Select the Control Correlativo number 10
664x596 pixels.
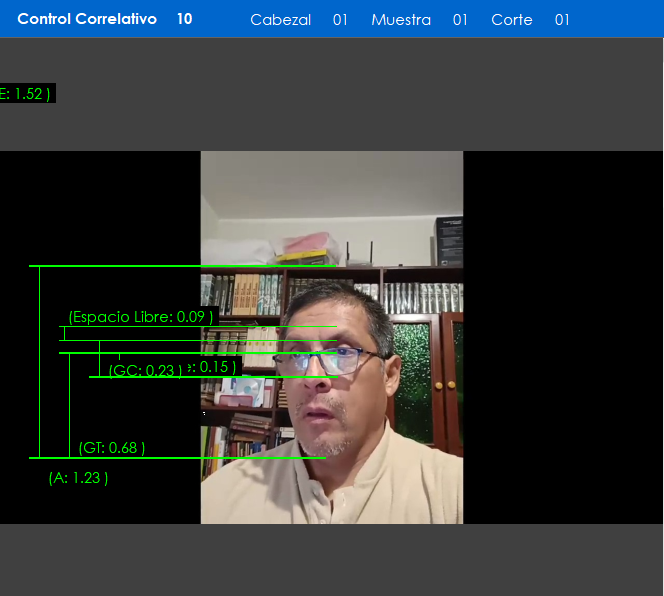[184, 19]
